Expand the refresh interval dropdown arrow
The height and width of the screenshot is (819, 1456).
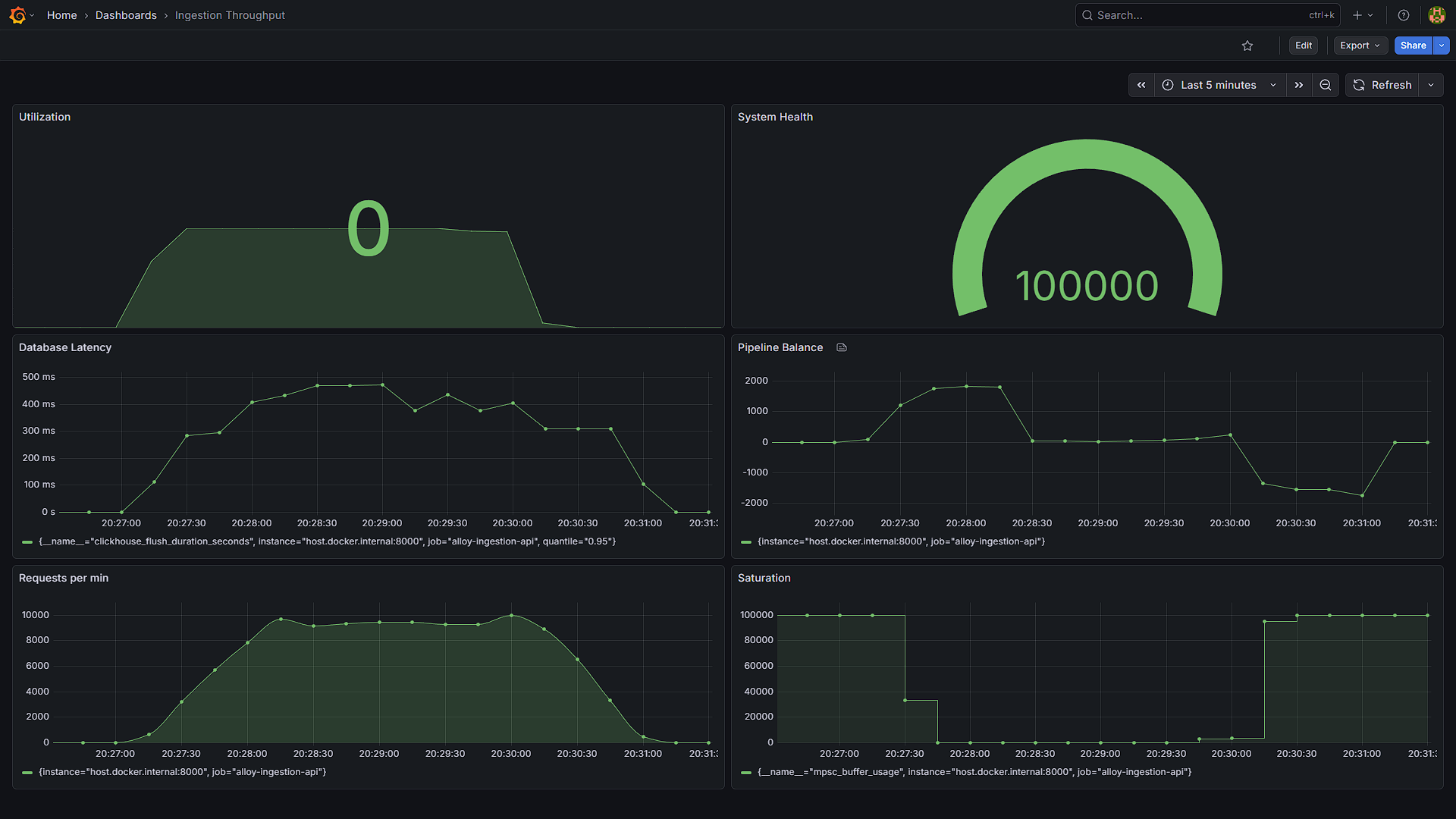[x=1431, y=85]
